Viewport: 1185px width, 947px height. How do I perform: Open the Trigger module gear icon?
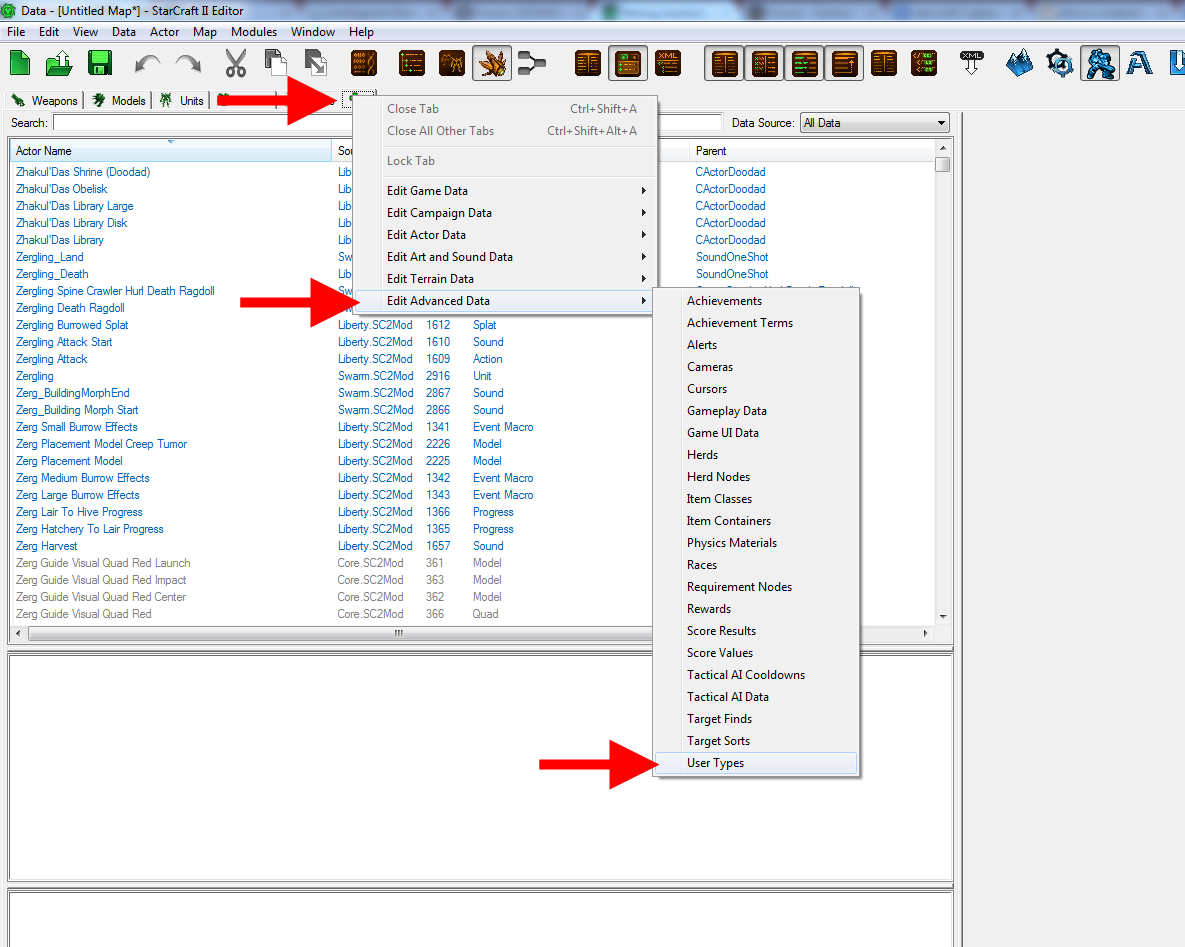[x=1060, y=63]
